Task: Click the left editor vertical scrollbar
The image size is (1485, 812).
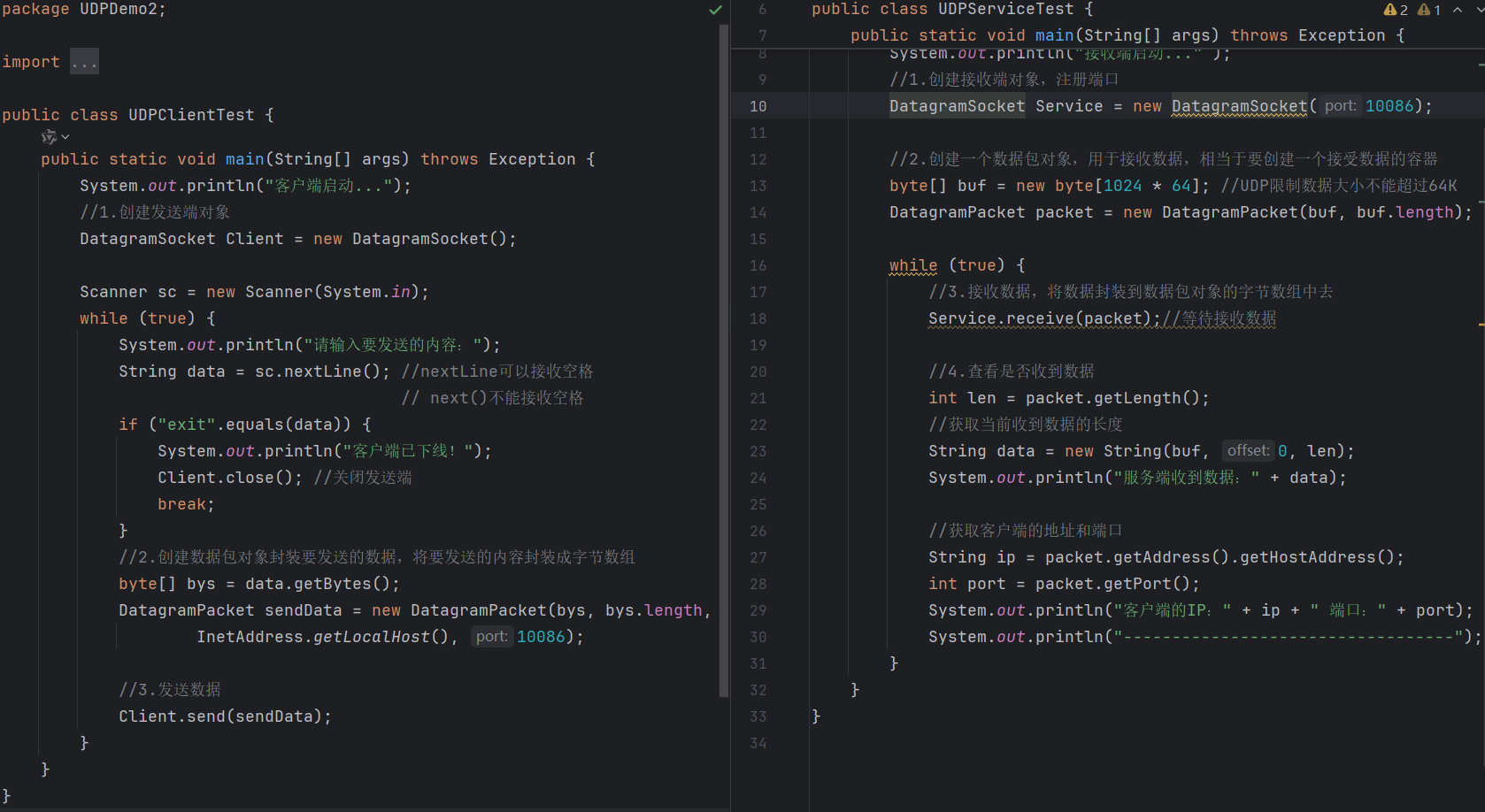Action: click(724, 361)
